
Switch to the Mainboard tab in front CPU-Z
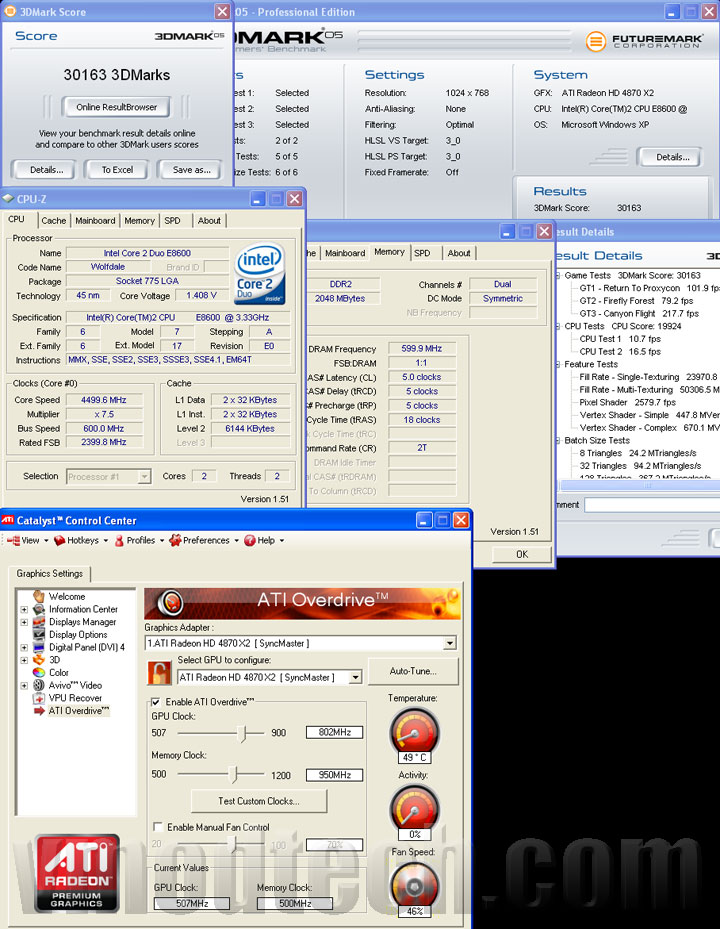[95, 220]
